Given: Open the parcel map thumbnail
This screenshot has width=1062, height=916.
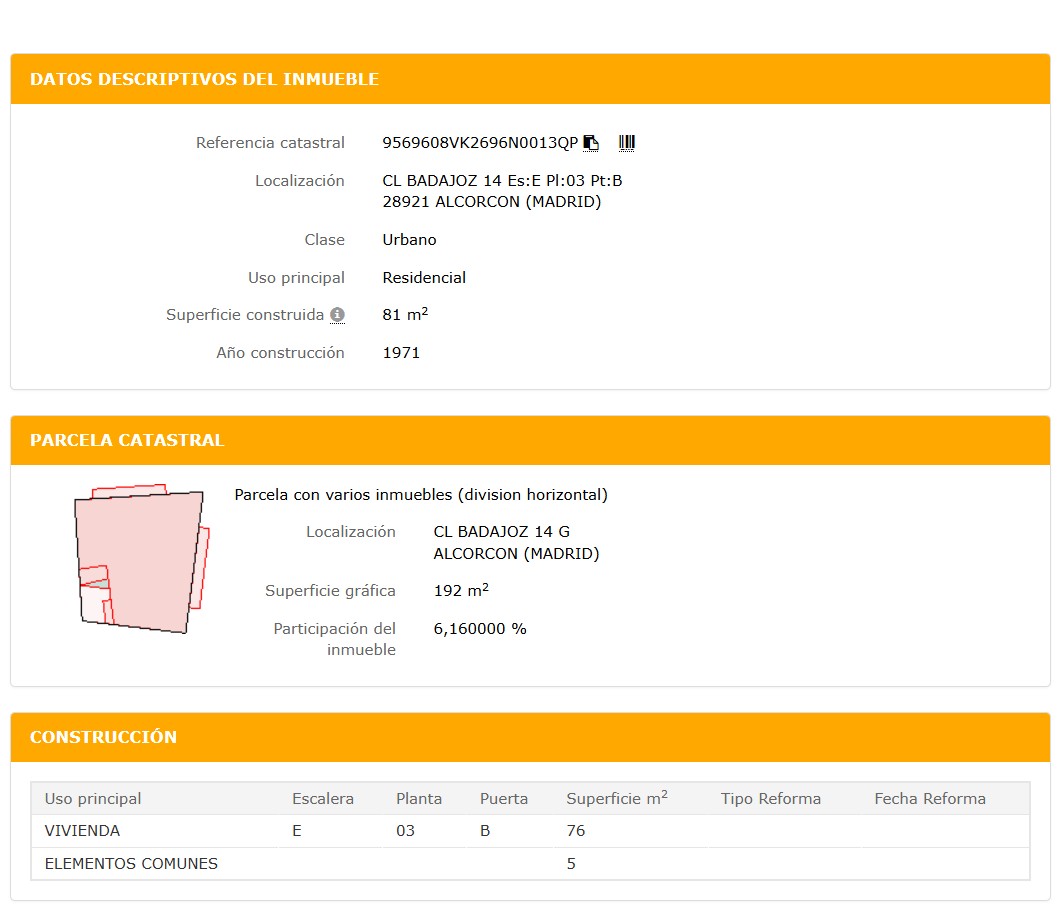Looking at the screenshot, I should pyautogui.click(x=141, y=559).
